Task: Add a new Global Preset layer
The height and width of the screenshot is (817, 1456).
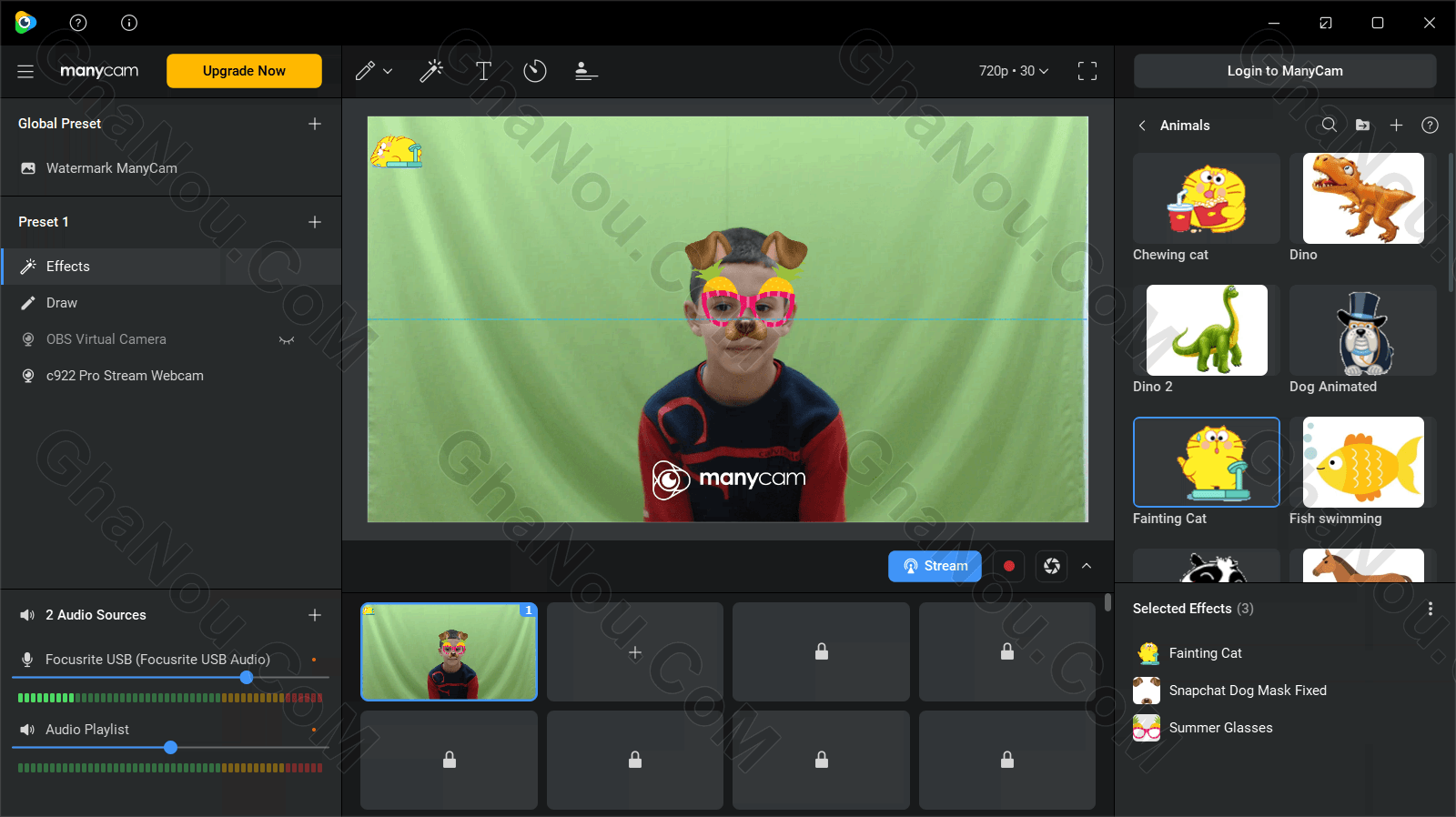Action: click(x=315, y=124)
